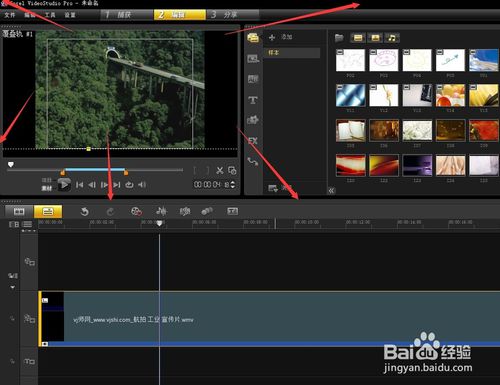This screenshot has height=385, width=500.
Task: Click the overlay track header icon
Action: pos(29,319)
